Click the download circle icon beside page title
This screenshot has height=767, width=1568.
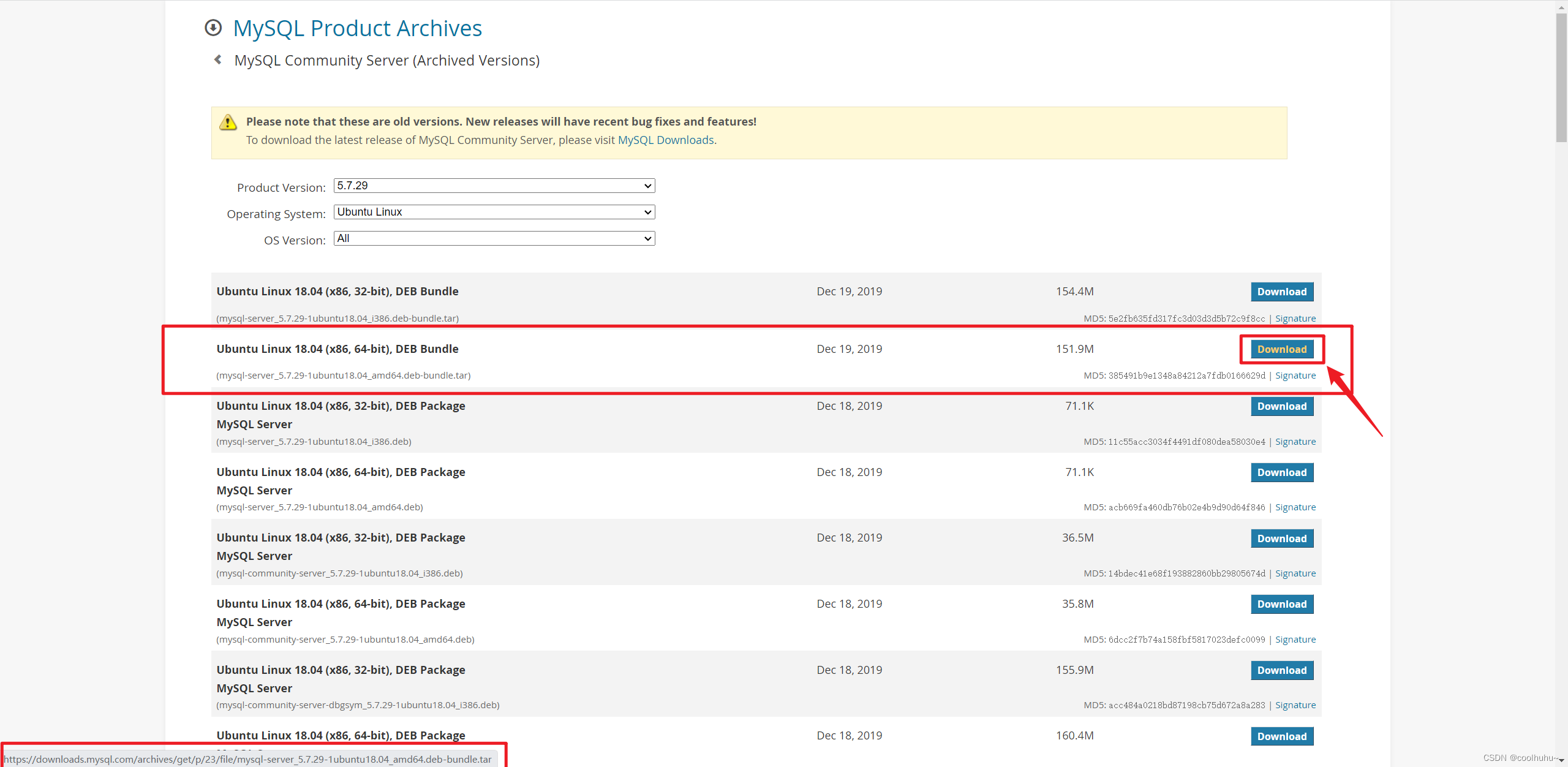pyautogui.click(x=213, y=28)
